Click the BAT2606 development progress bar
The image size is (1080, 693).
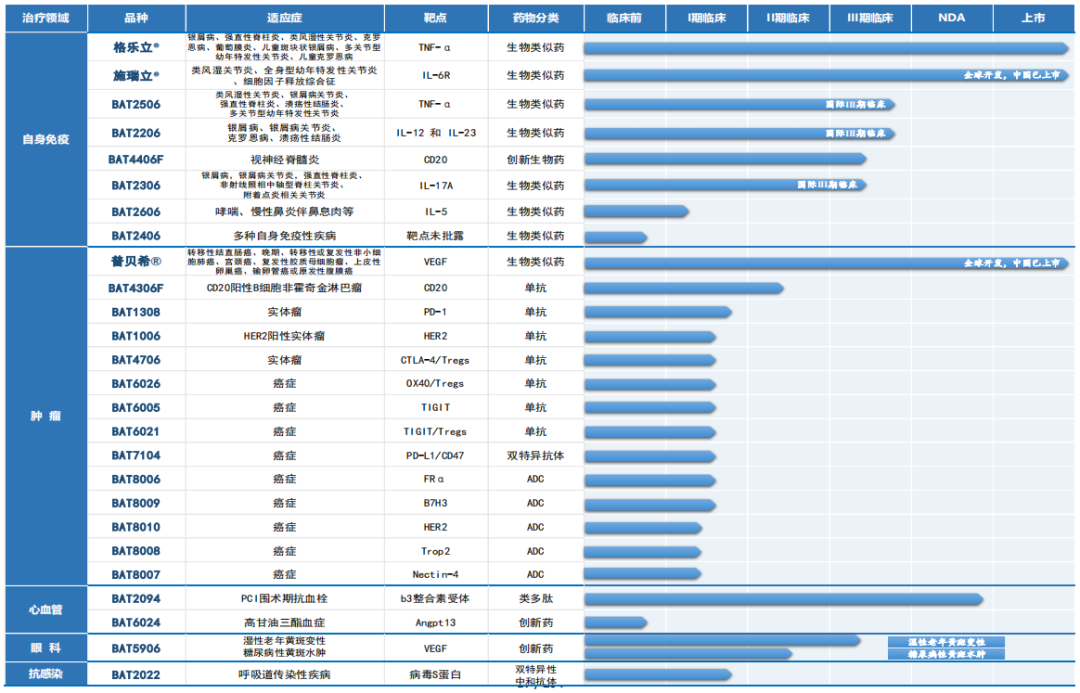[x=636, y=211]
